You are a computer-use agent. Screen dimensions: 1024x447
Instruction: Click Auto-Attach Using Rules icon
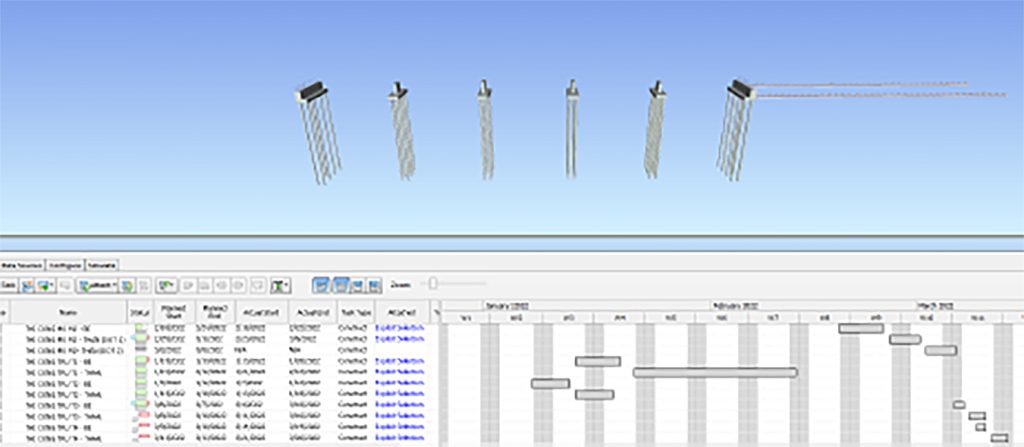[126, 285]
